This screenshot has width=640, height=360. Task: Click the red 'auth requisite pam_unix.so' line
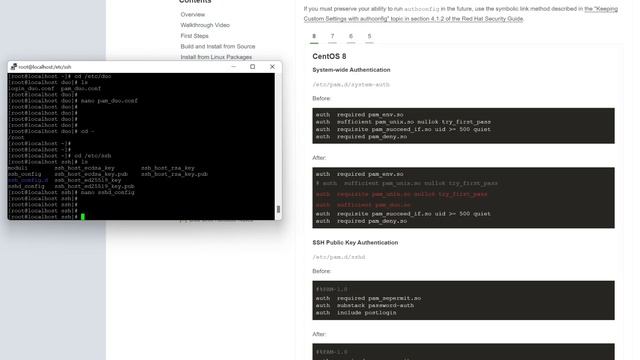(x=401, y=194)
